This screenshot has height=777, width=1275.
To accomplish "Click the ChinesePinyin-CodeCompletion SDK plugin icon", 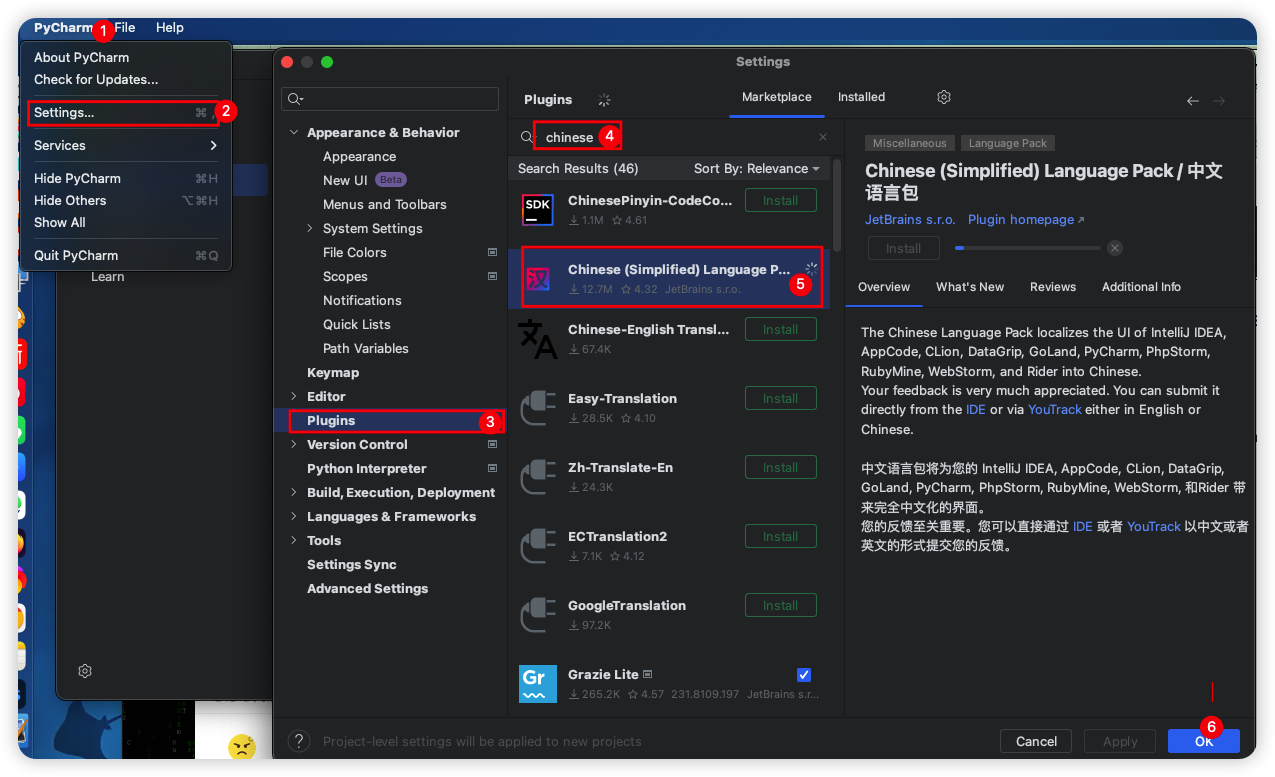I will (x=537, y=209).
